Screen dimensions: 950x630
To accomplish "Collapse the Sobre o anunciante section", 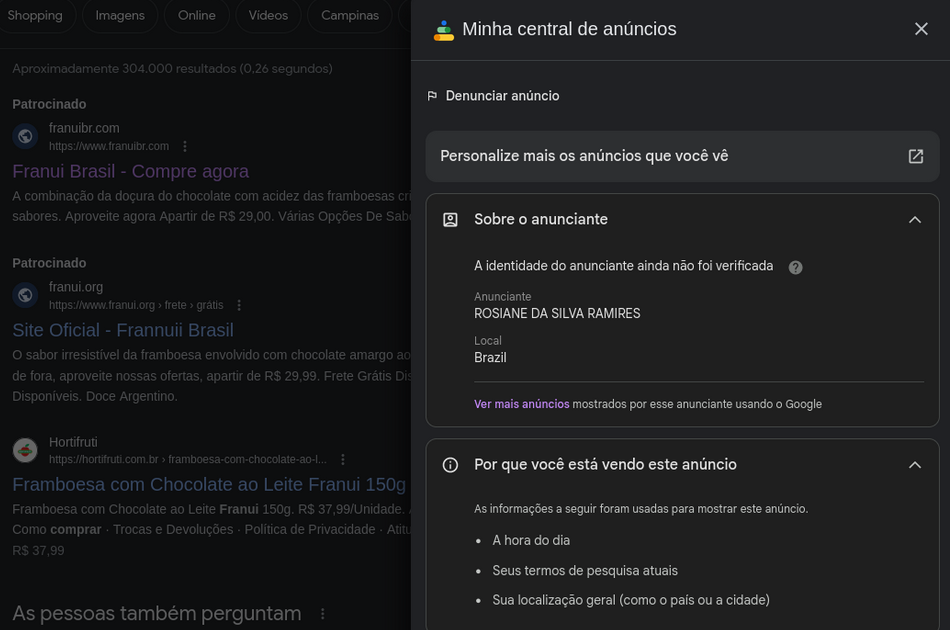I will 915,219.
